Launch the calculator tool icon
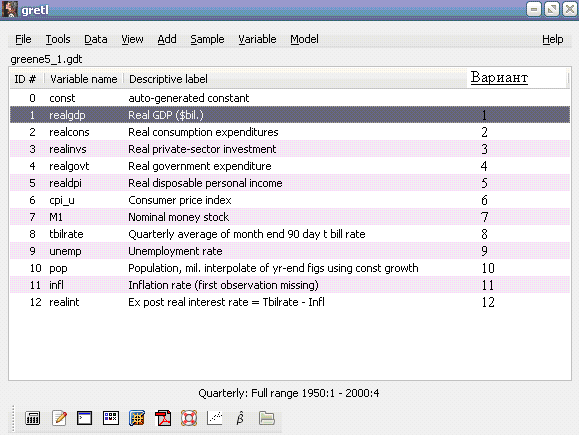Image resolution: width=579 pixels, height=435 pixels. (x=32, y=418)
